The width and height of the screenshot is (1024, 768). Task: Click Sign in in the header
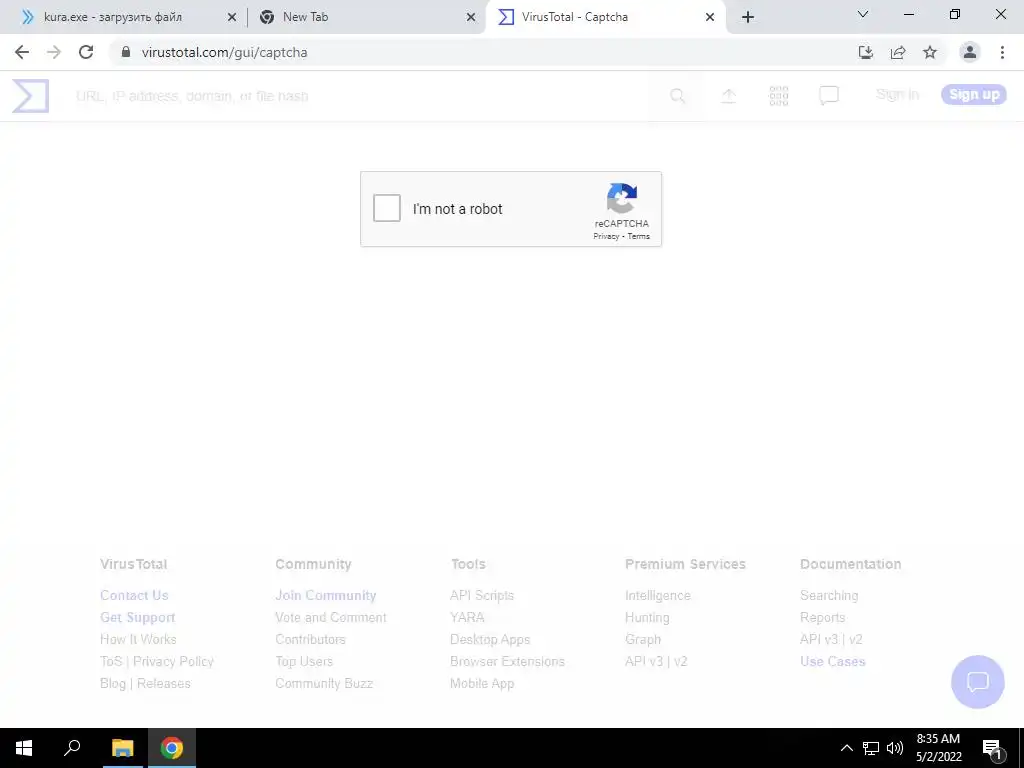click(x=897, y=95)
